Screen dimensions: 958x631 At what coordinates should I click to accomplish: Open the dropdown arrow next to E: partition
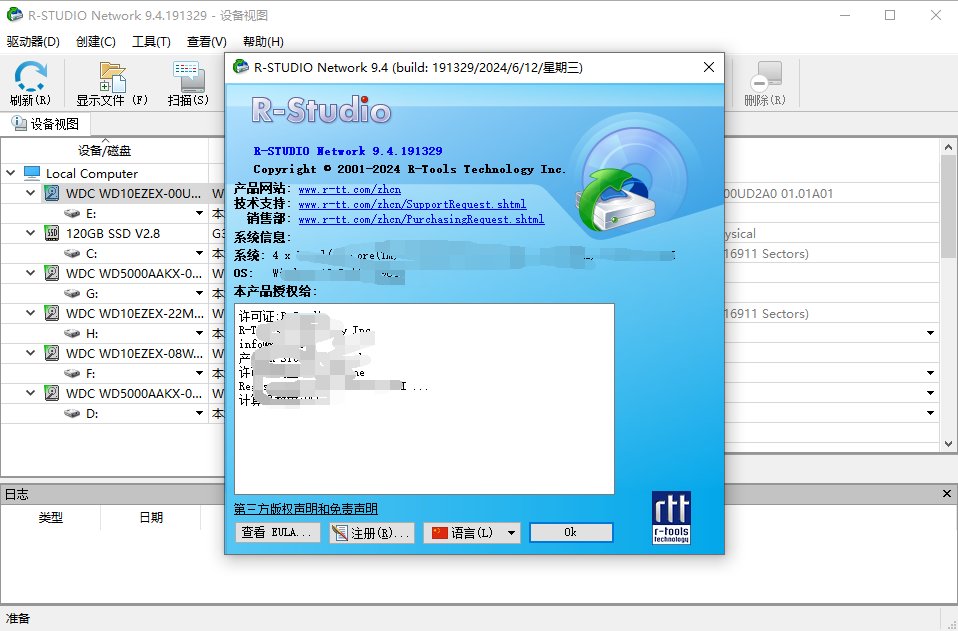click(199, 213)
